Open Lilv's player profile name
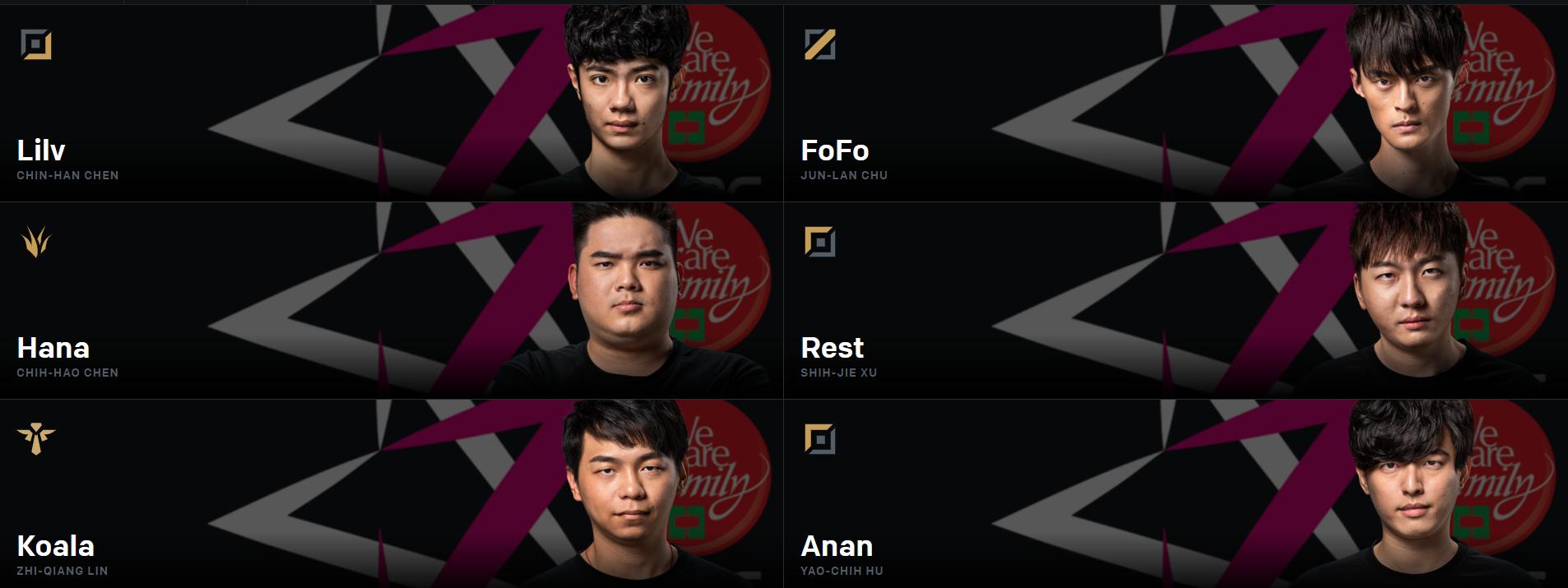The width and height of the screenshot is (1568, 588). pos(41,150)
